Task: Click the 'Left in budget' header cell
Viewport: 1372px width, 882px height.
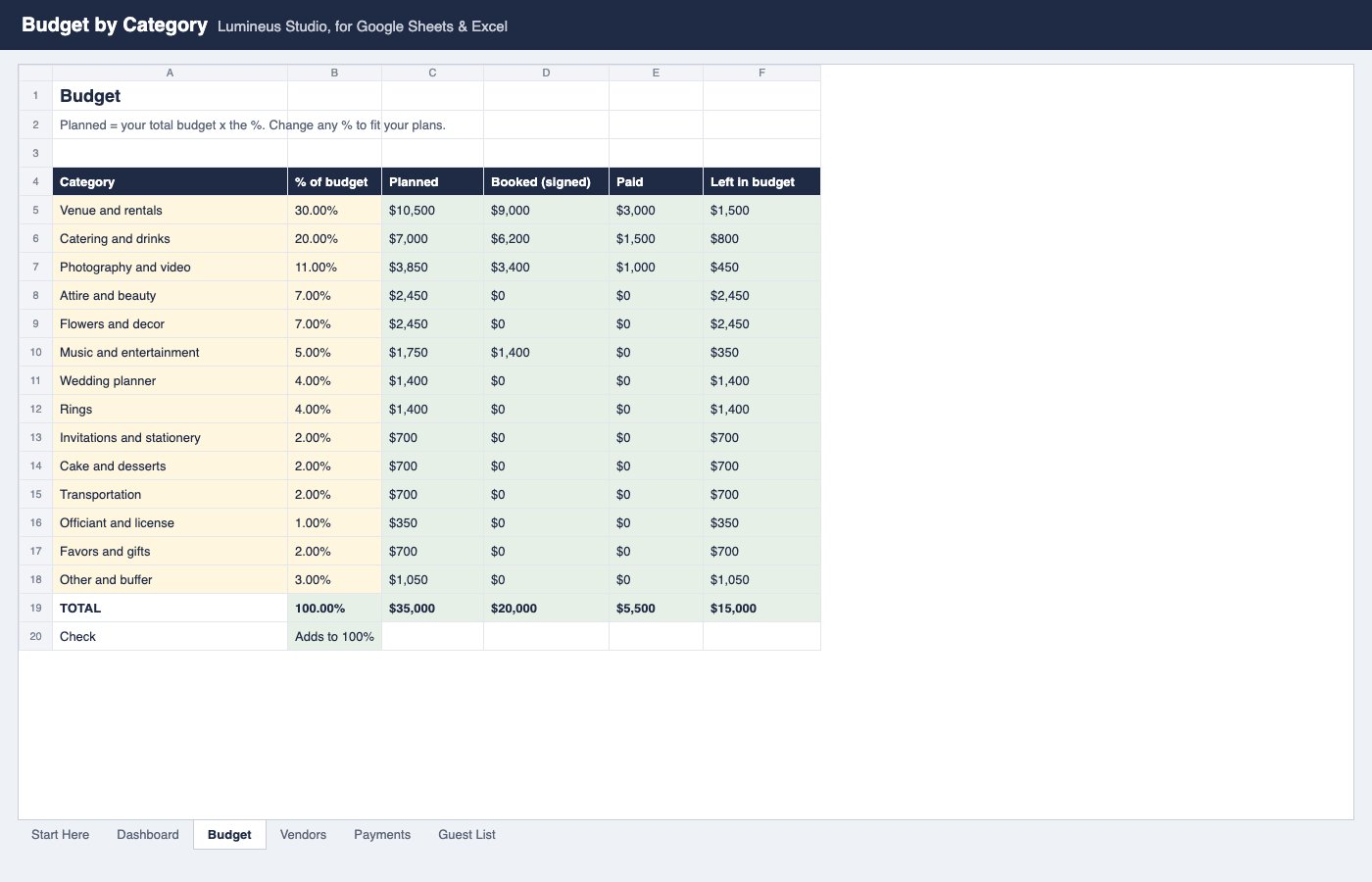Action: 761,182
